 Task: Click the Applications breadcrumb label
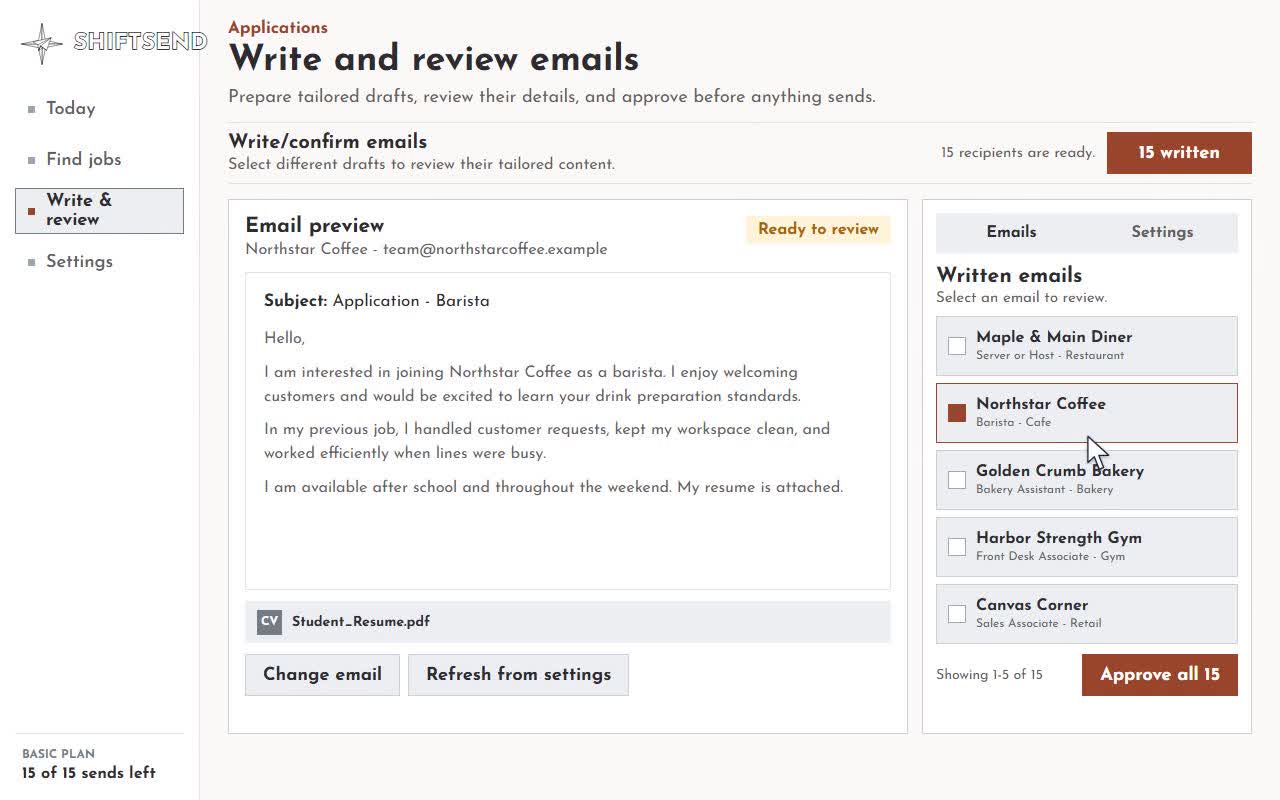[x=278, y=28]
